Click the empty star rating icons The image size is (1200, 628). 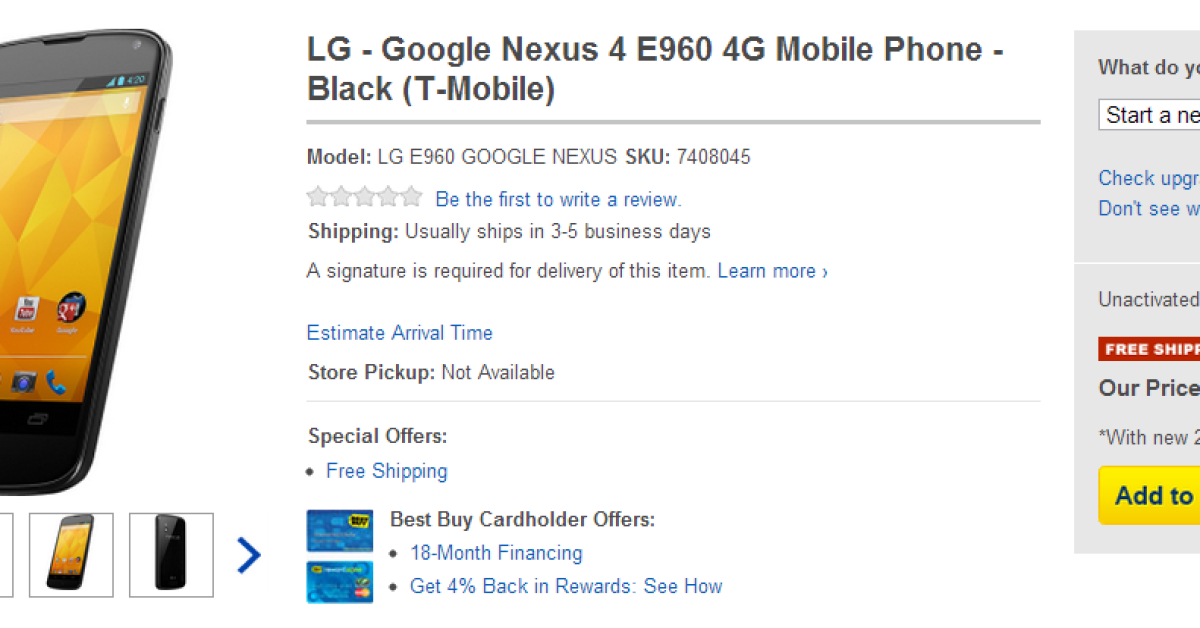(365, 198)
